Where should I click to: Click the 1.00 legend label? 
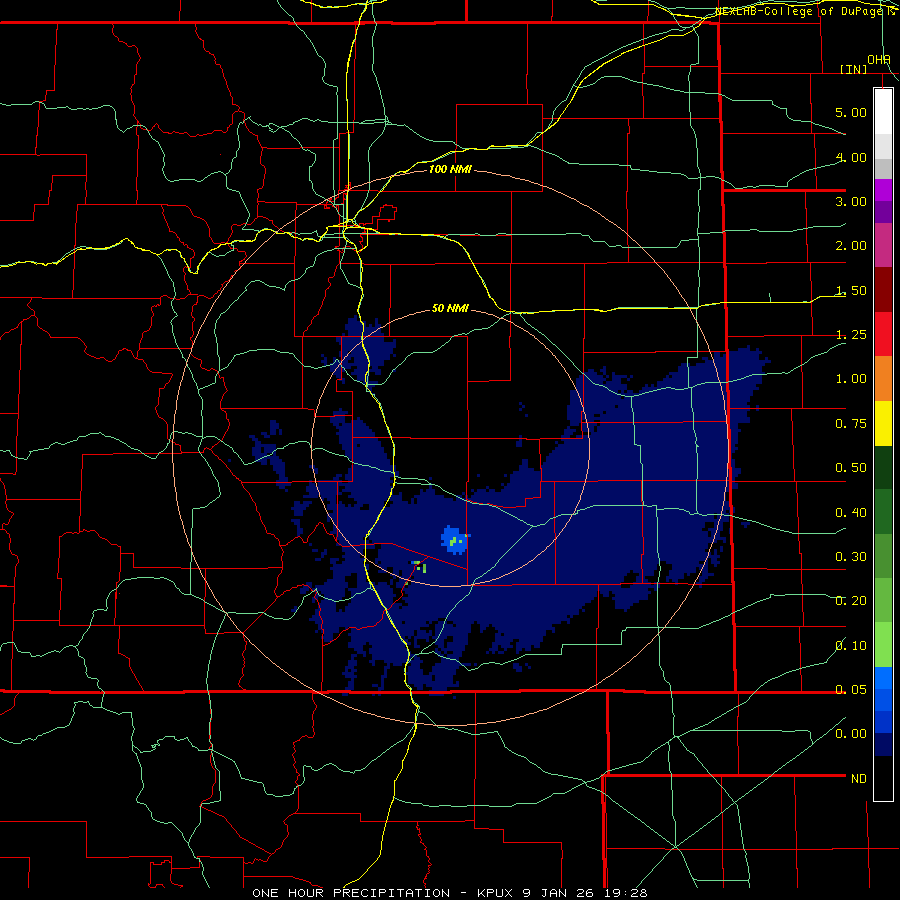pos(851,379)
